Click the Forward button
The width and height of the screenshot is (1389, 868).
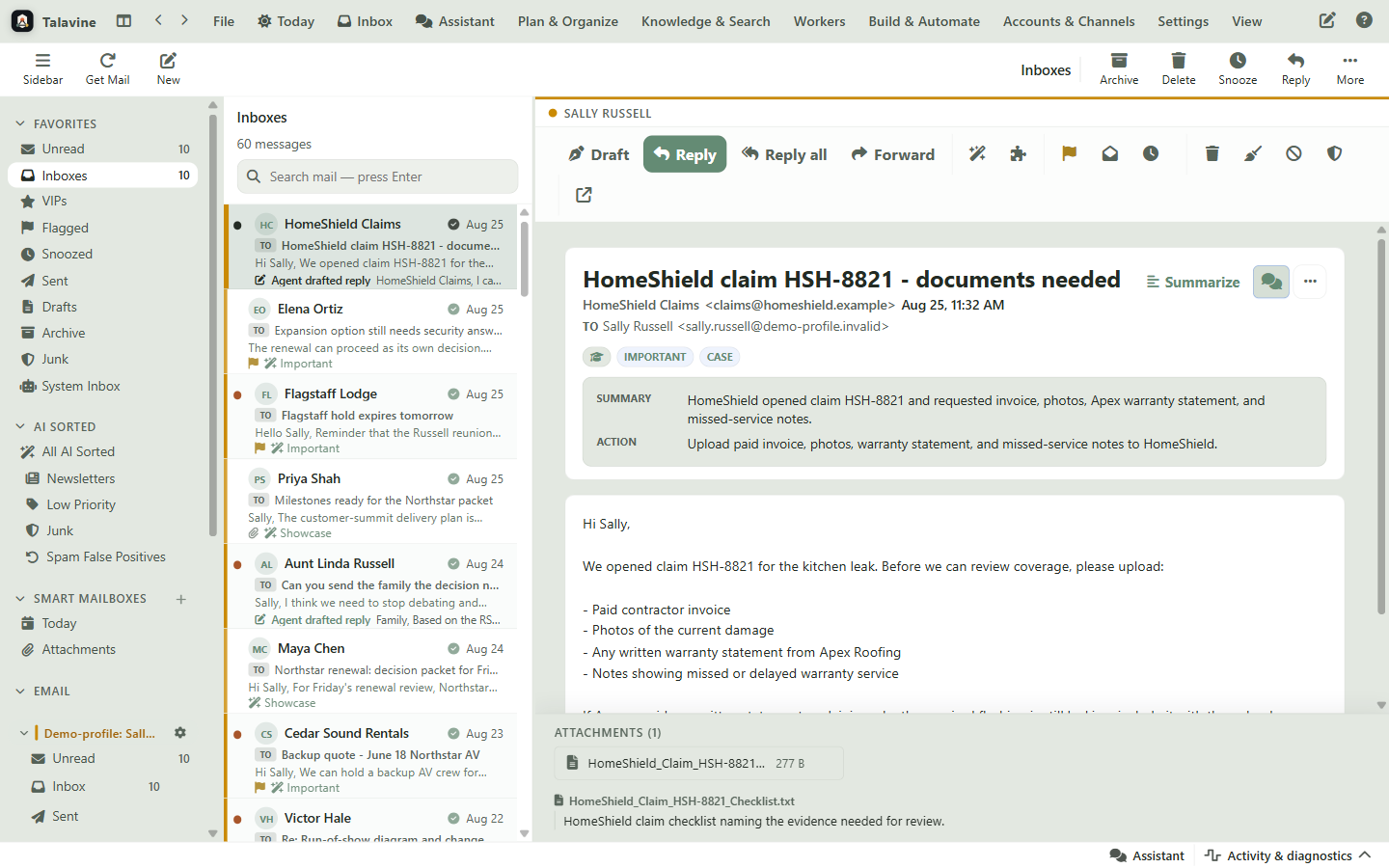[x=892, y=154]
